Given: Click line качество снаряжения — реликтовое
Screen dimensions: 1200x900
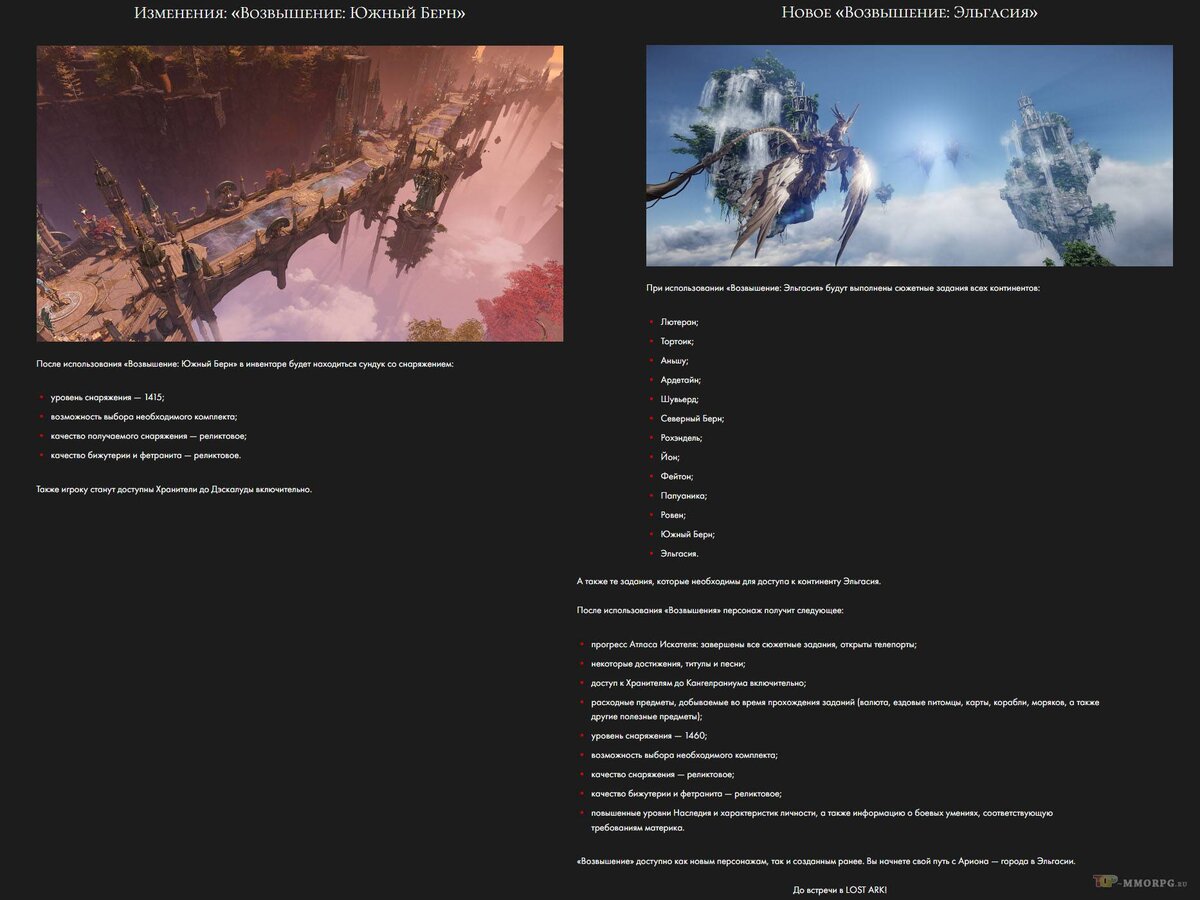Looking at the screenshot, I should pos(663,774).
